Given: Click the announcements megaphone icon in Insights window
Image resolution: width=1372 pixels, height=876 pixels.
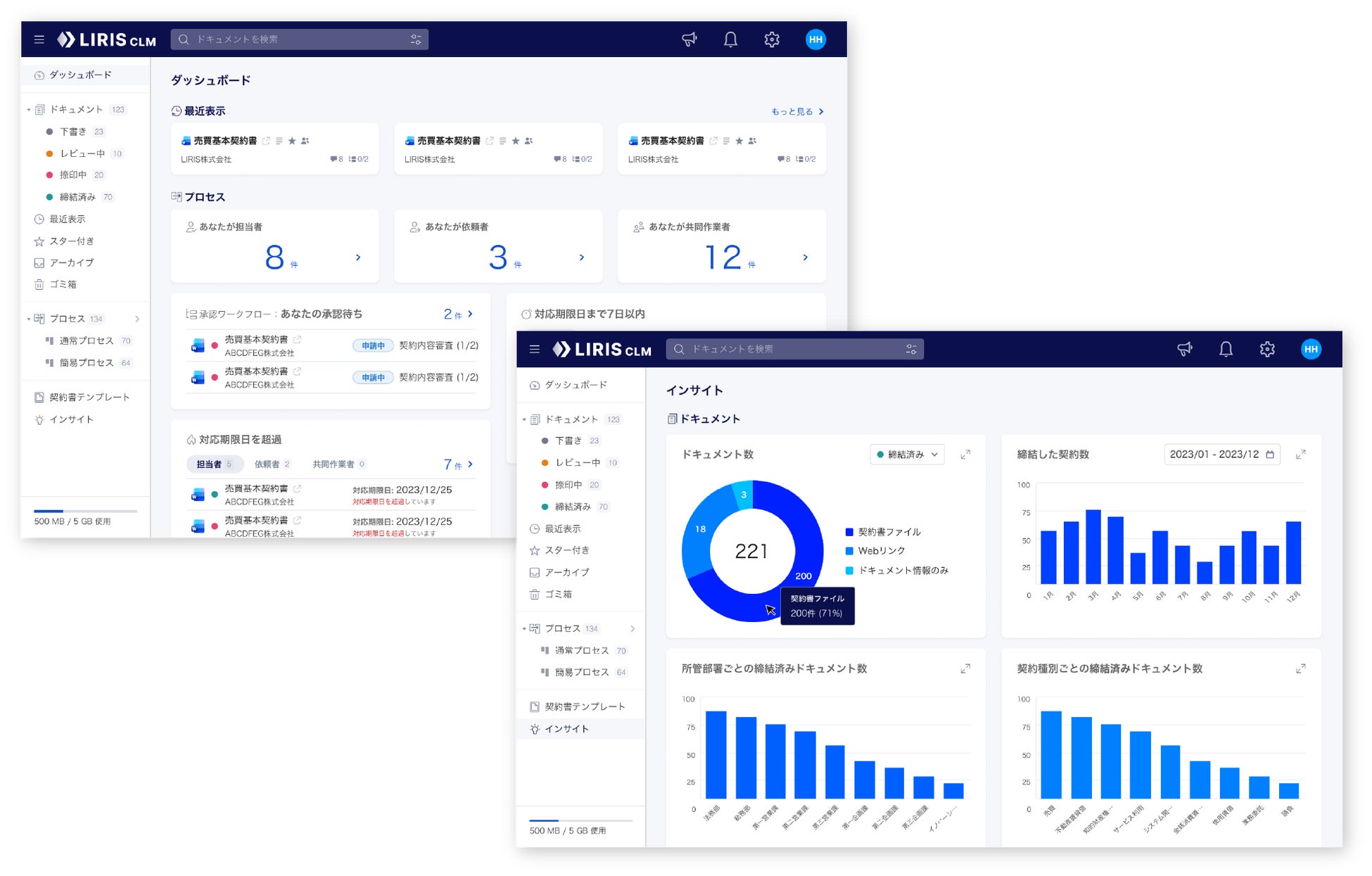Looking at the screenshot, I should (1185, 349).
